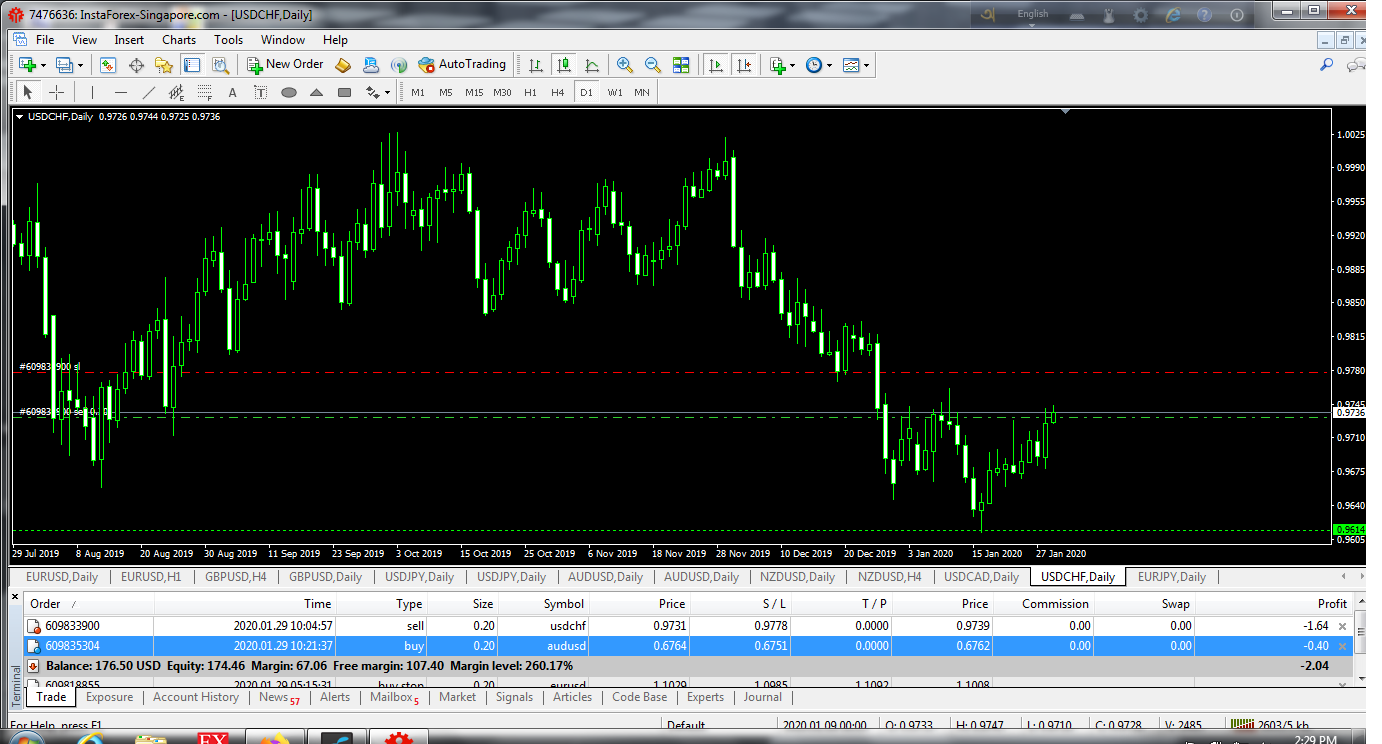Image resolution: width=1382 pixels, height=744 pixels.
Task: Open the virtual hosting cloud icon
Action: click(x=370, y=65)
